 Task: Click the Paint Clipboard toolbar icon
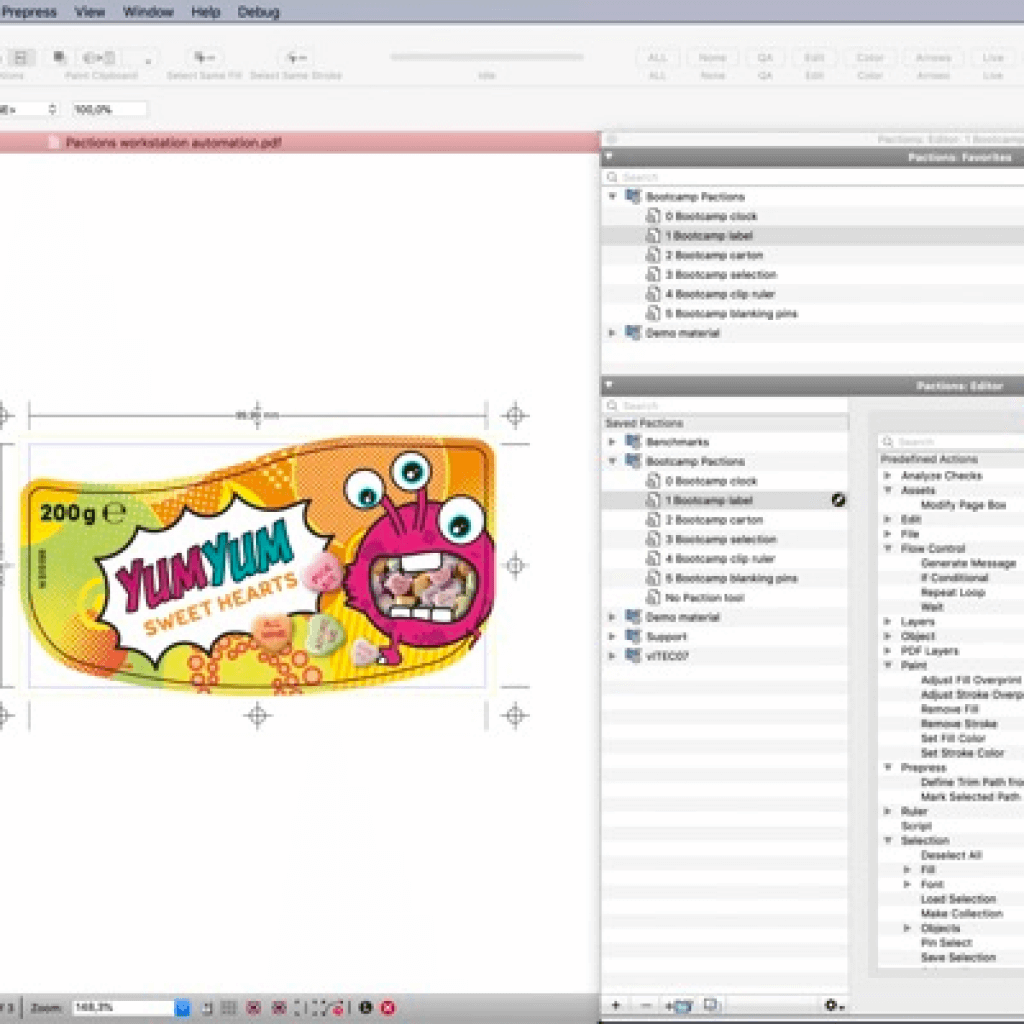pos(97,58)
